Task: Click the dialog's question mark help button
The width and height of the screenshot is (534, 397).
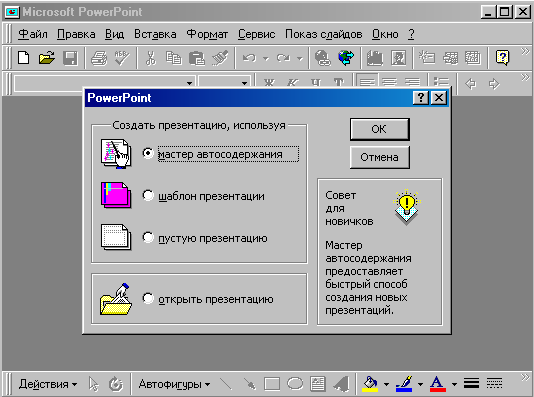Action: 421,98
